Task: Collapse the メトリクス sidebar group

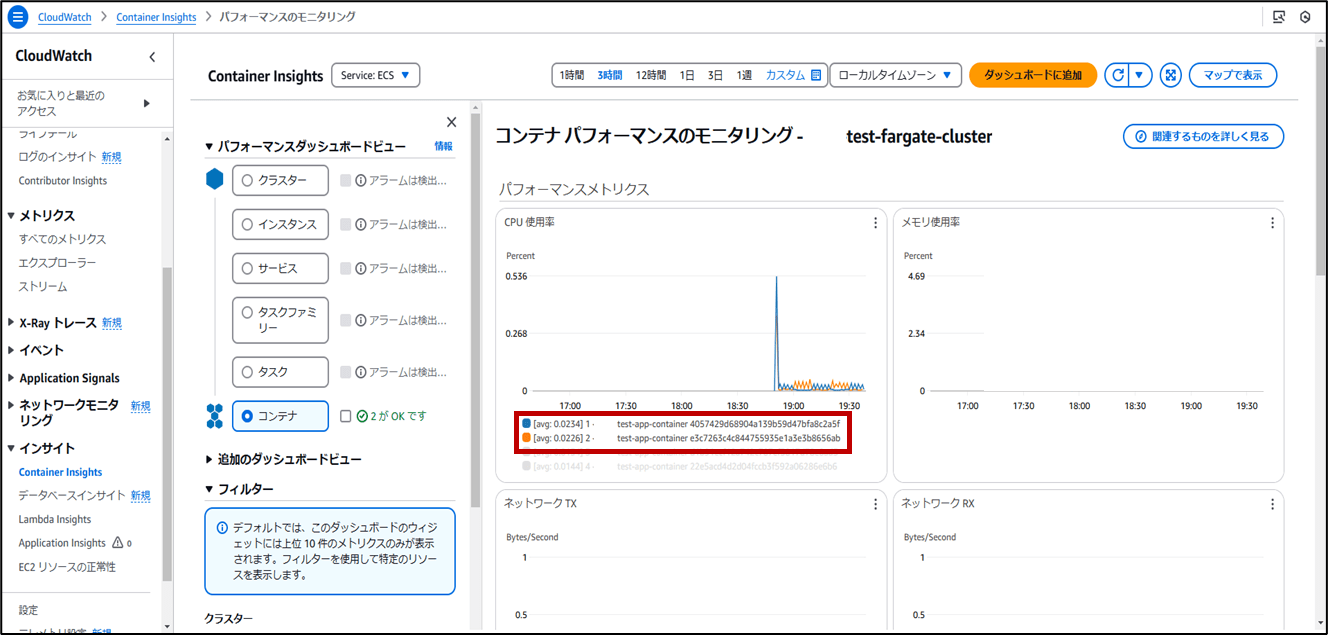Action: [12, 215]
